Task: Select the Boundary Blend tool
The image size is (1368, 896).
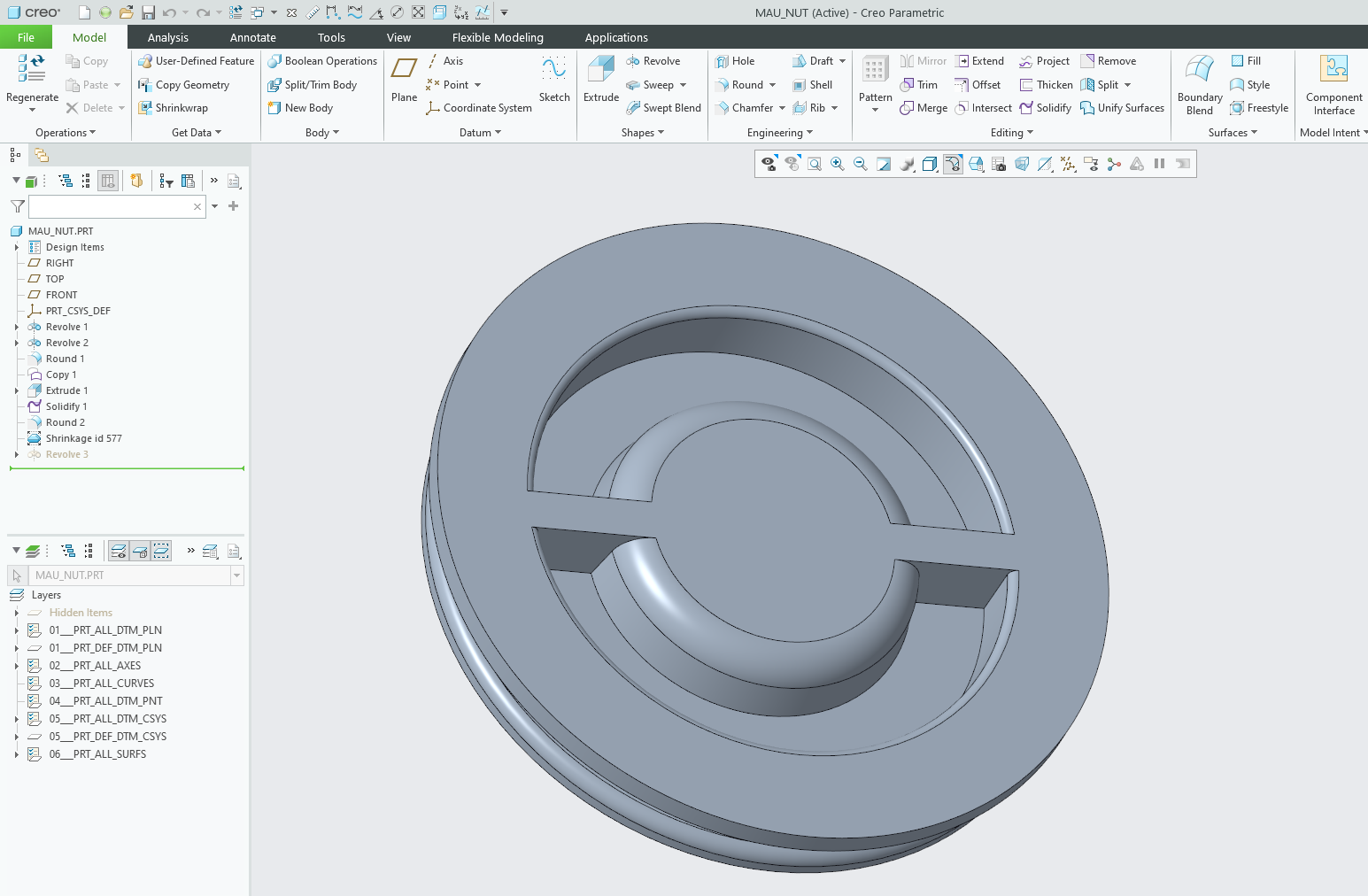Action: tap(1199, 71)
